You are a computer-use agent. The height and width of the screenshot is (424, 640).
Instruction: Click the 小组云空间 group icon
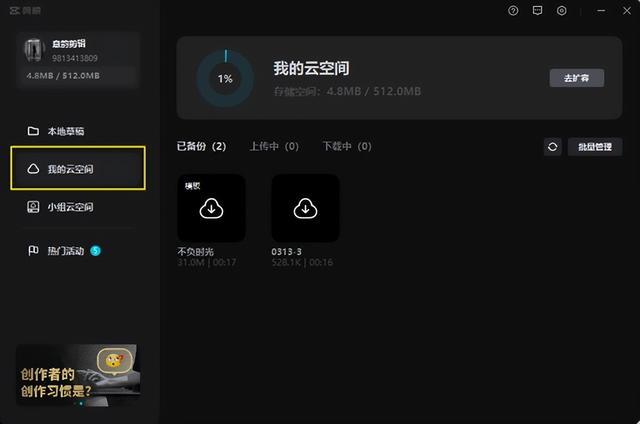pos(33,207)
